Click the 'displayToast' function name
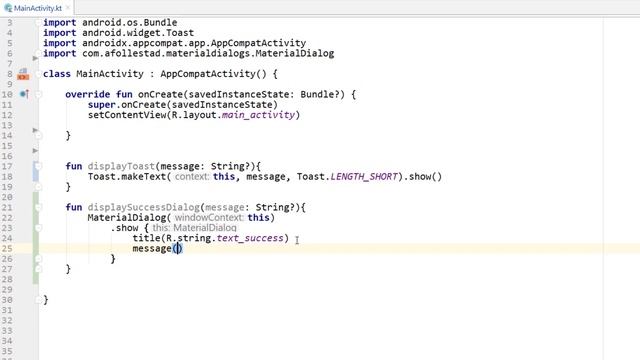 pos(121,166)
